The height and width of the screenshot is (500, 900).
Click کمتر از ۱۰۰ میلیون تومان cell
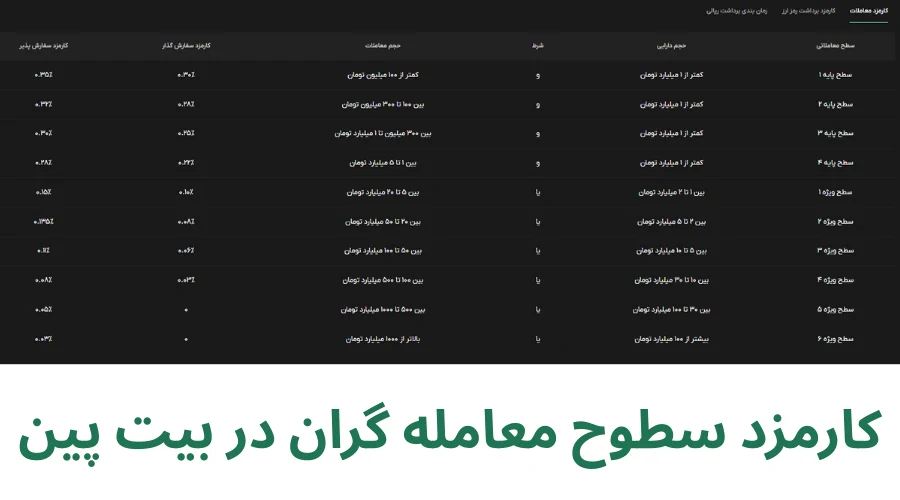(382, 75)
